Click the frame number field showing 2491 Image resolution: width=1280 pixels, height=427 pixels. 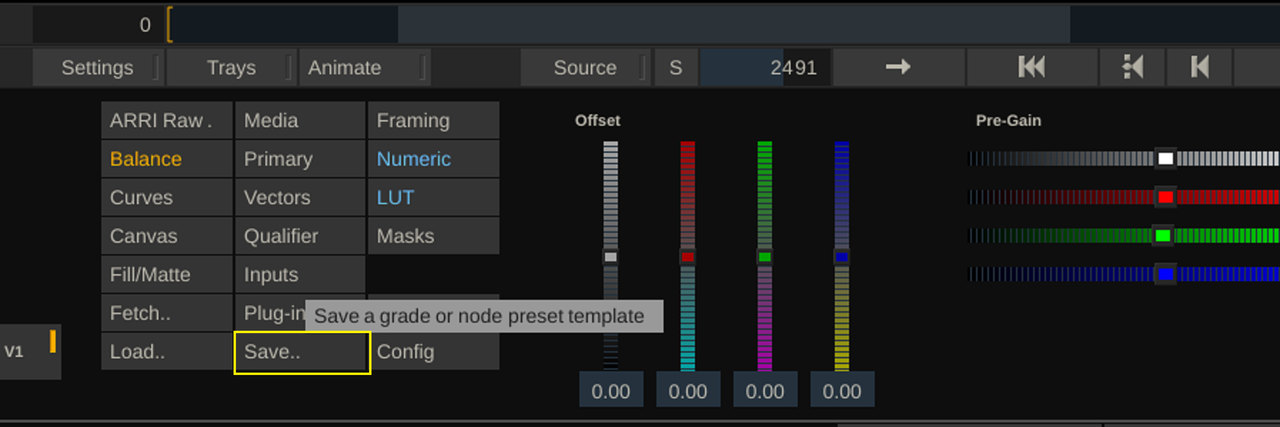[x=765, y=68]
